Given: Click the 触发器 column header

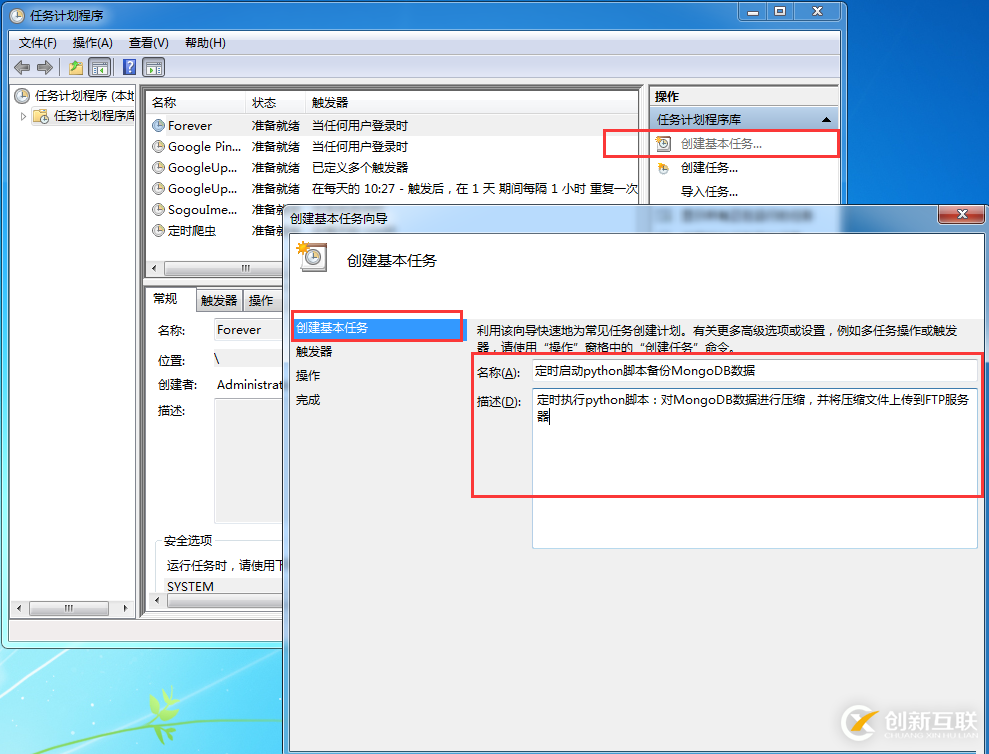Looking at the screenshot, I should click(x=472, y=102).
